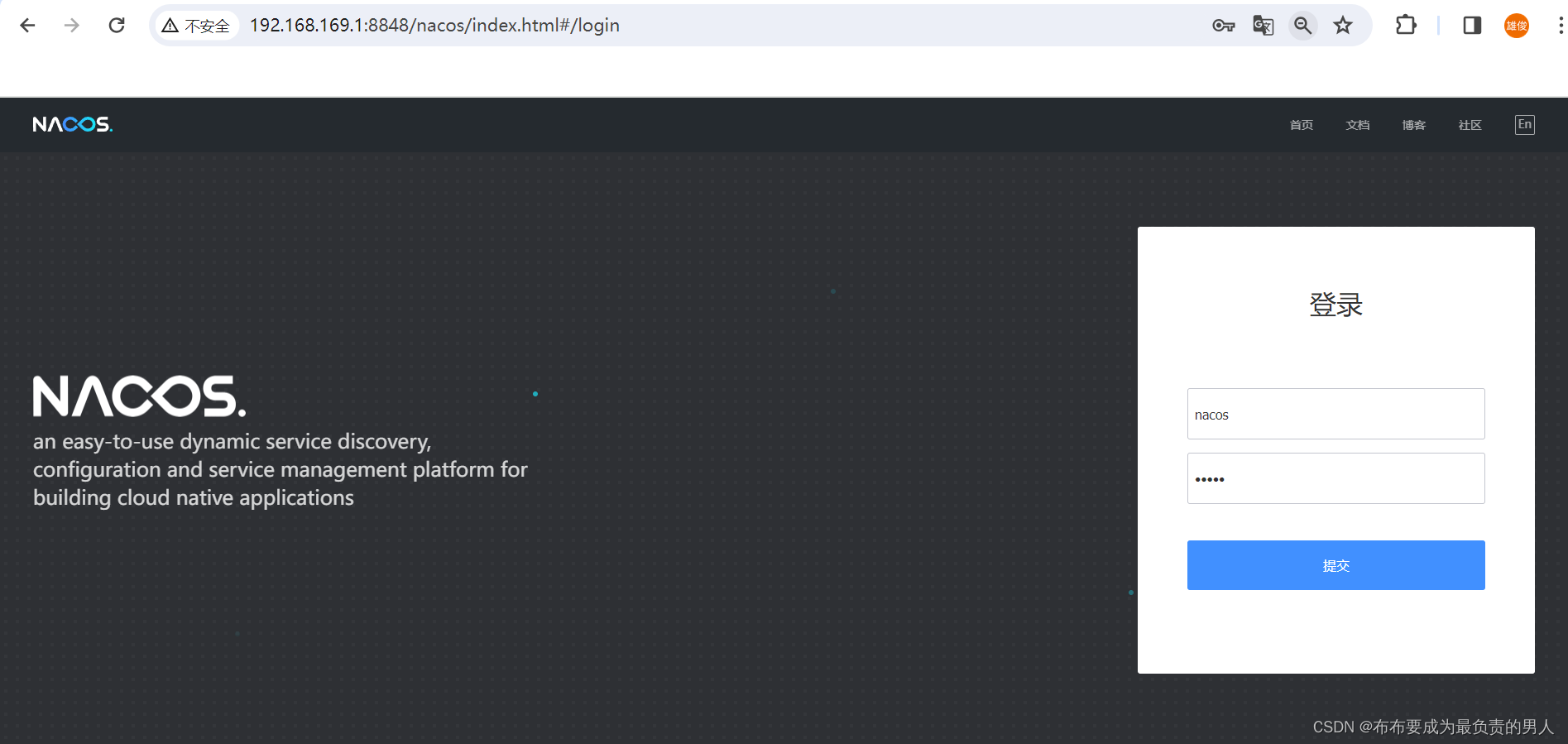
Task: Reload the Nacos login page
Action: tap(117, 26)
